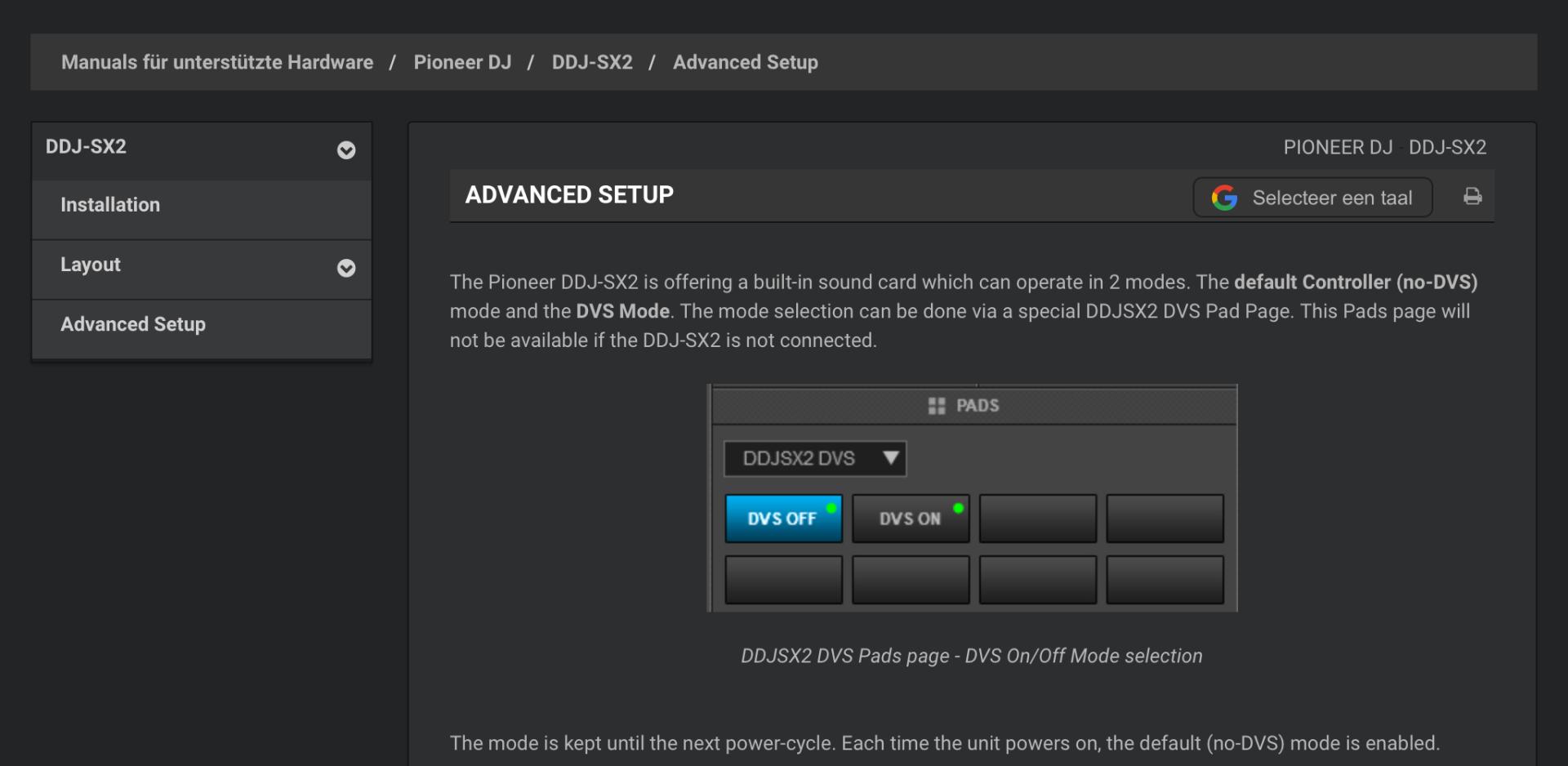The width and height of the screenshot is (1568, 766).
Task: Toggle the DVS ON pad
Action: coord(911,518)
